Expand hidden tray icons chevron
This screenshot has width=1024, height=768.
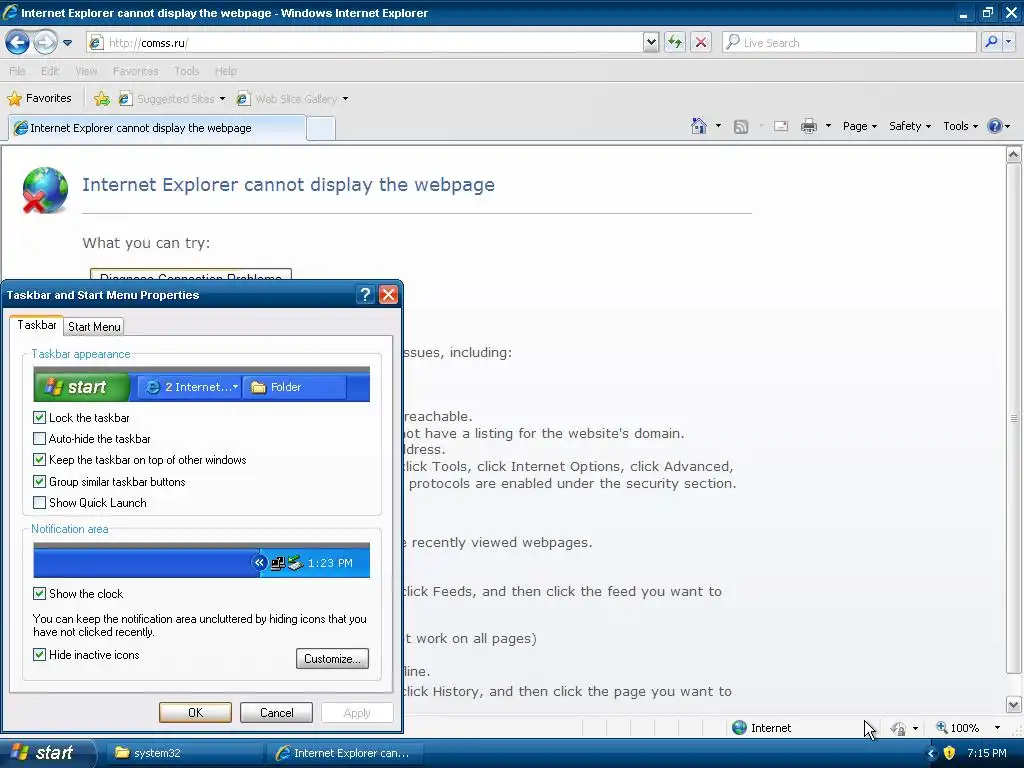(x=932, y=753)
